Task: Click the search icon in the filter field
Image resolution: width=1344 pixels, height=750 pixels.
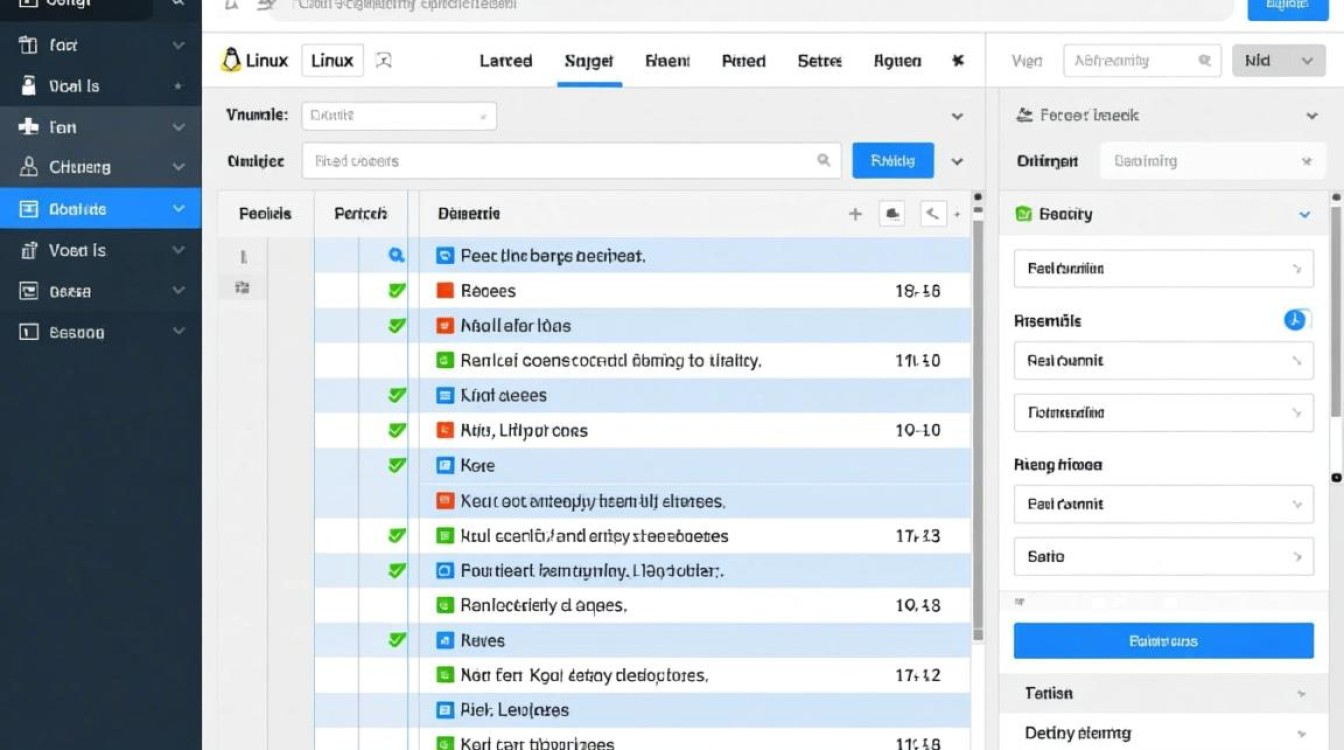Action: click(824, 160)
